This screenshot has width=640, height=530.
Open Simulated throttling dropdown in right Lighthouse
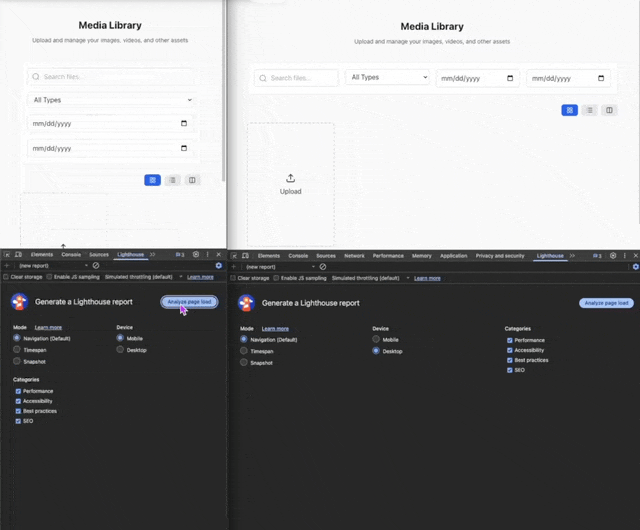370,278
